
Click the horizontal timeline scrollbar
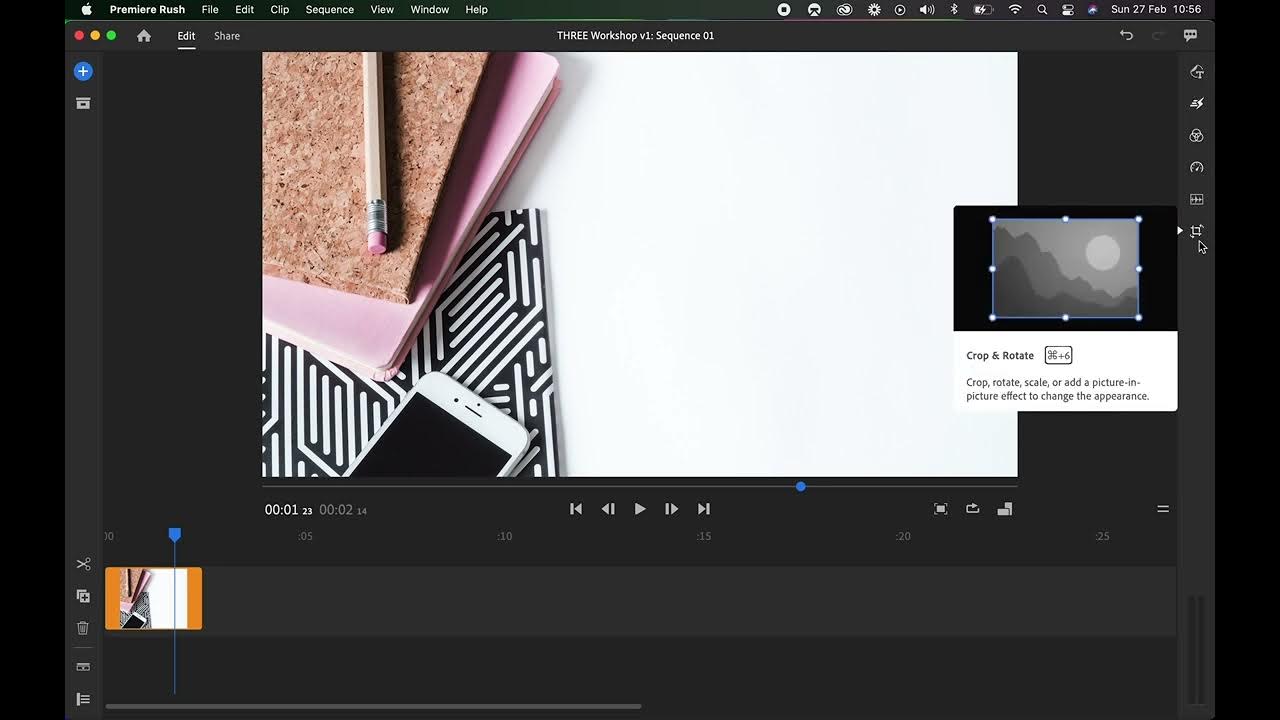coord(373,706)
